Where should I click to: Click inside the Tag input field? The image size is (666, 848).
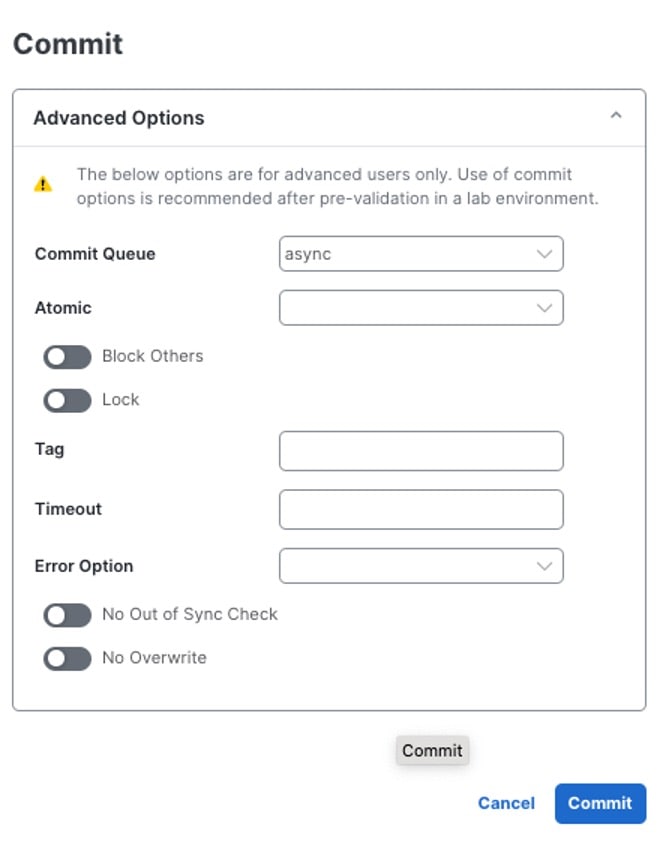click(x=420, y=451)
